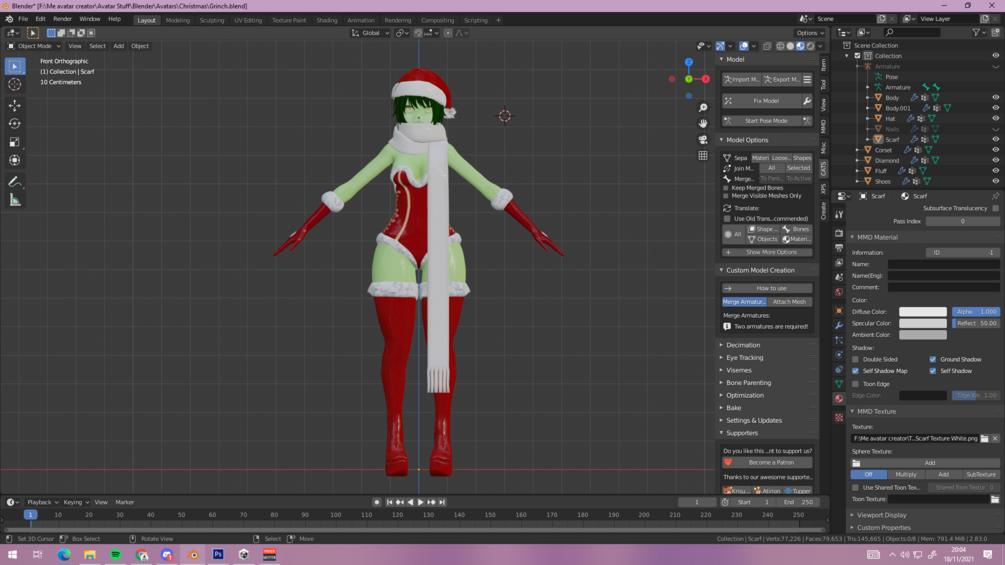Open Render properties tab icon
The height and width of the screenshot is (565, 1005).
pyautogui.click(x=839, y=233)
